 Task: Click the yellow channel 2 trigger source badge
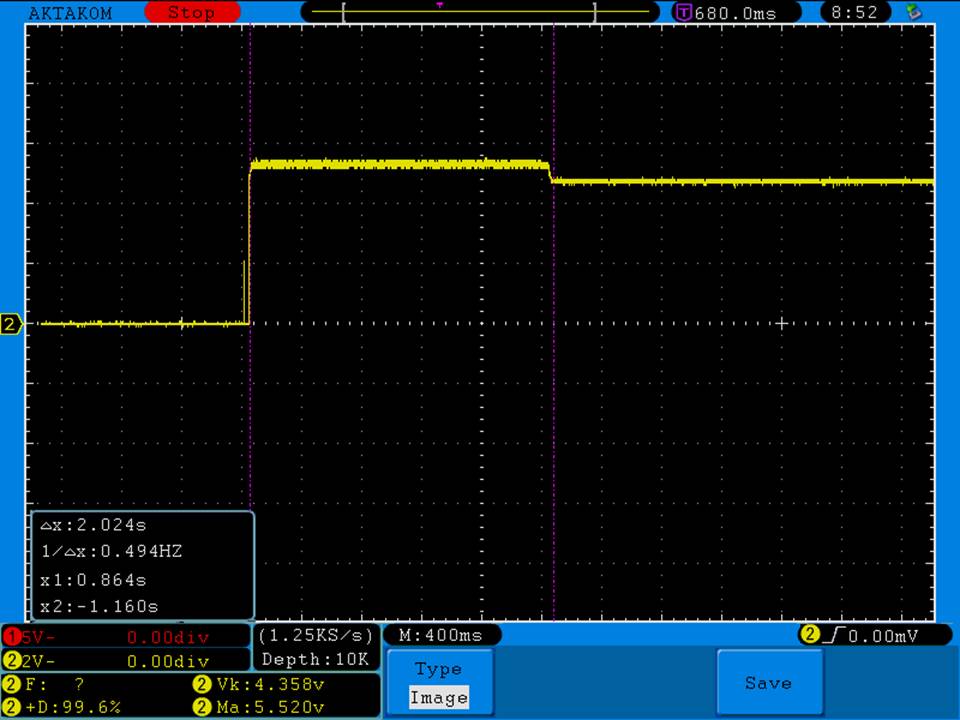click(x=809, y=636)
